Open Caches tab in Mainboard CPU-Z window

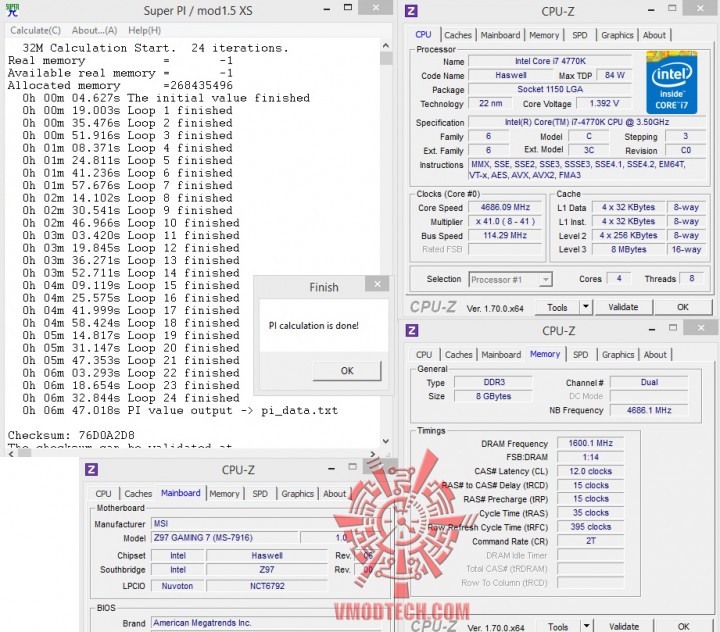tap(138, 494)
